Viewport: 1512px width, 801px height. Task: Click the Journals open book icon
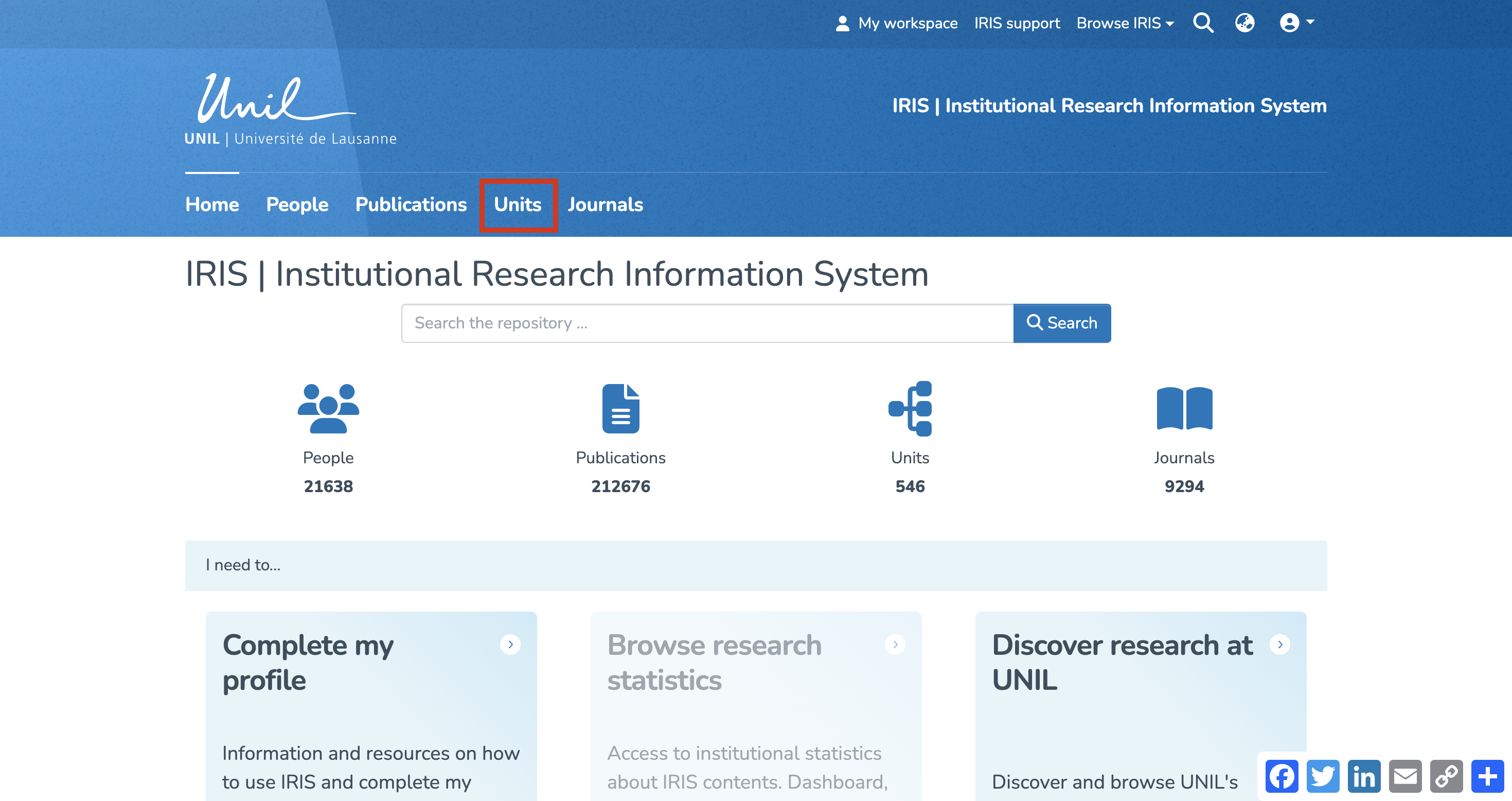pos(1184,408)
